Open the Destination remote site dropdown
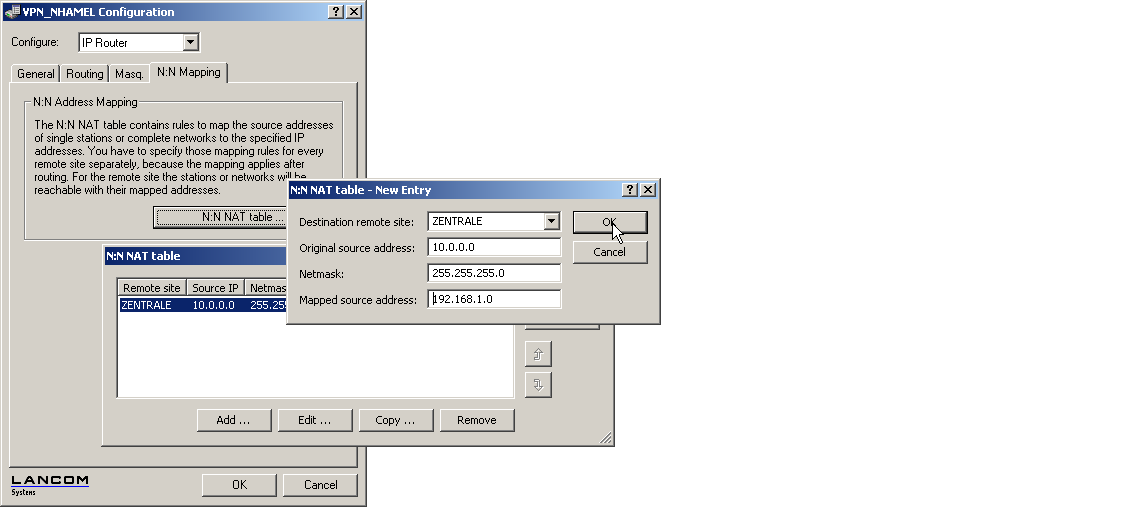This screenshot has width=1134, height=507. tap(551, 221)
